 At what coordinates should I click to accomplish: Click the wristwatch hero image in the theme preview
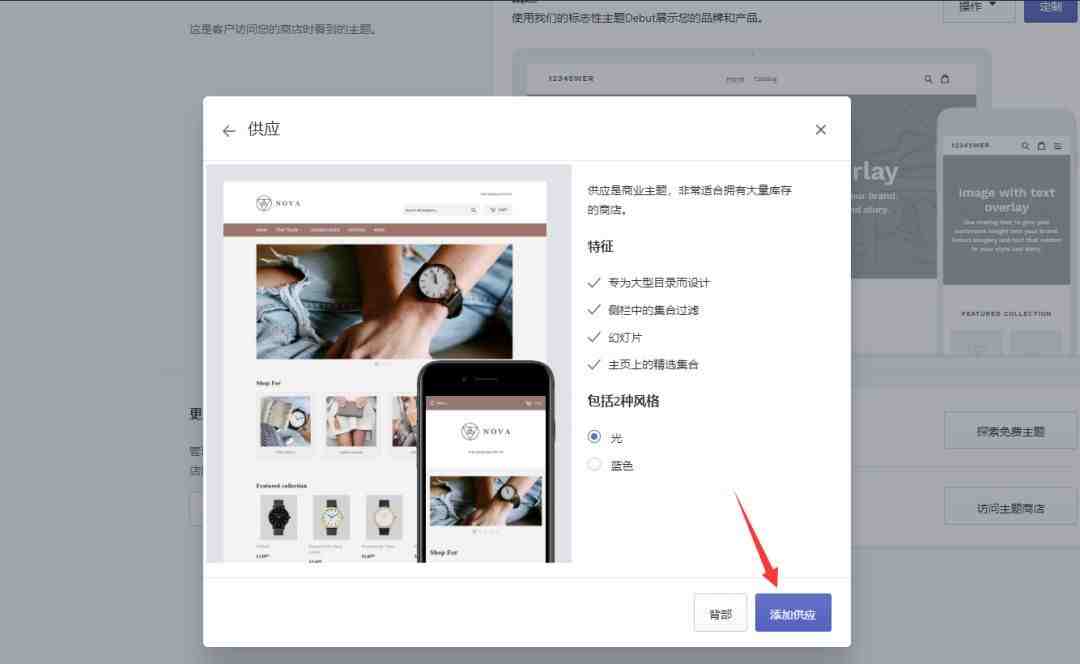(384, 301)
